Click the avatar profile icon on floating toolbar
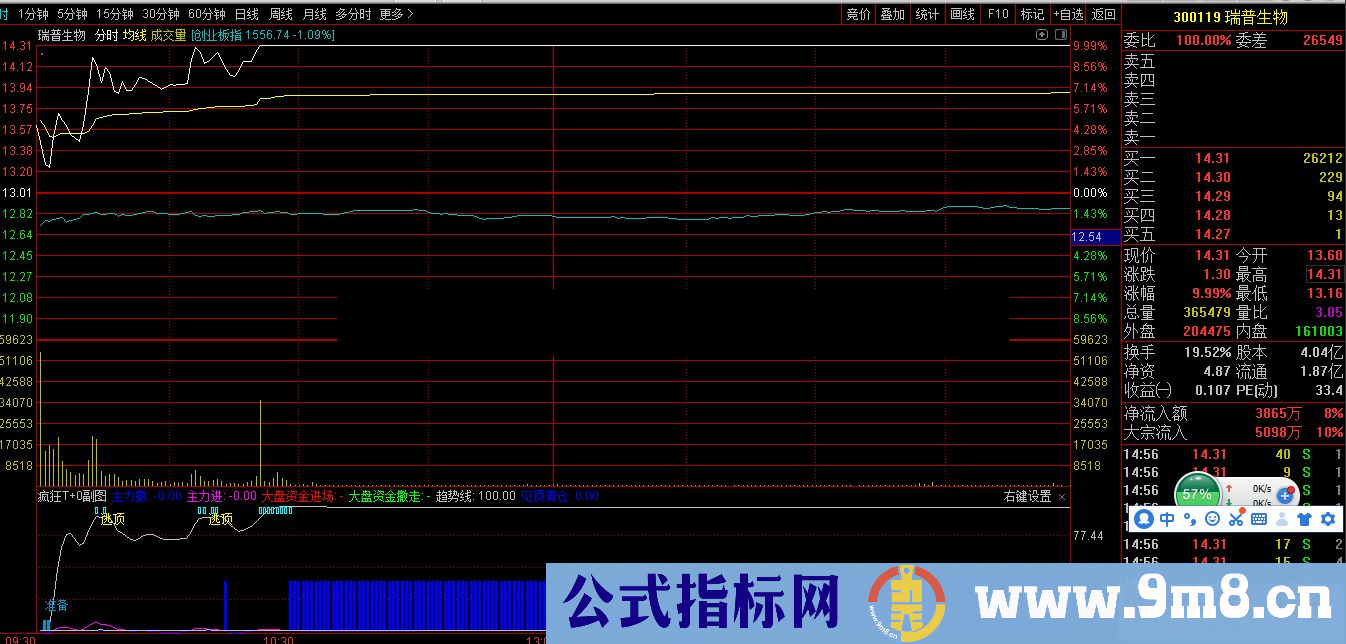Image resolution: width=1346 pixels, height=644 pixels. [x=1282, y=520]
